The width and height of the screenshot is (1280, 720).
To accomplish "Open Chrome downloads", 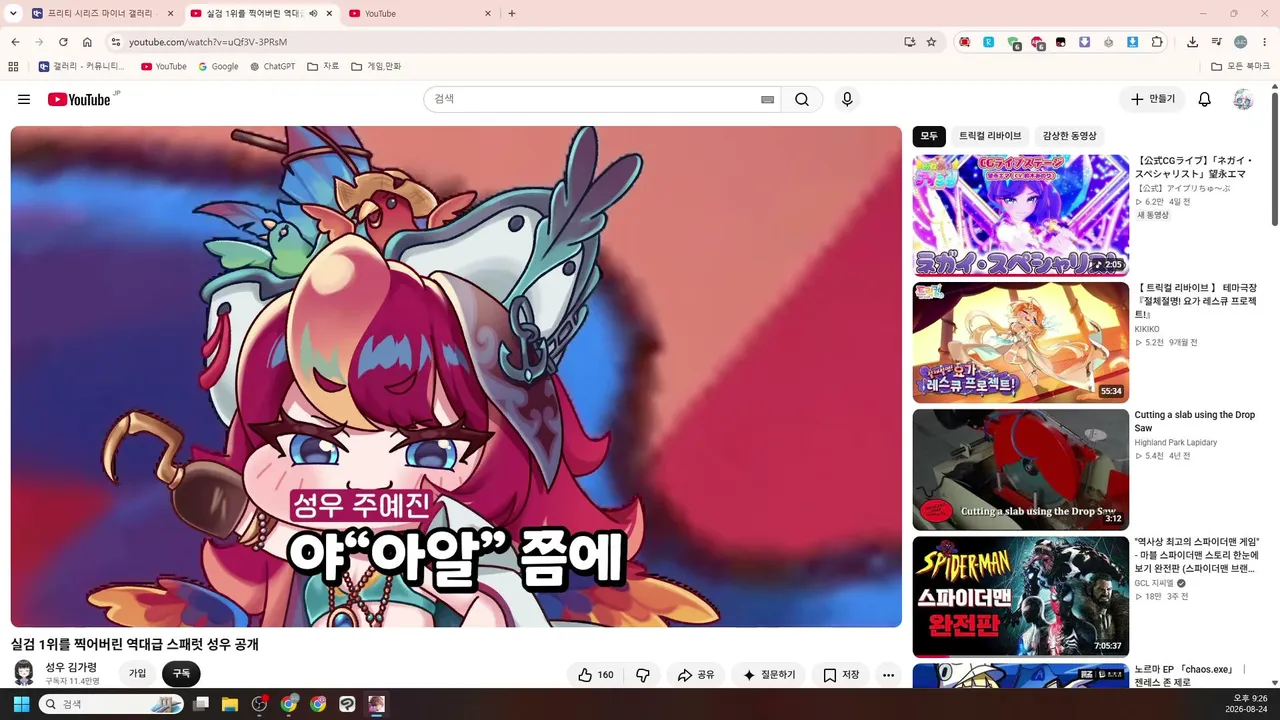I will [1192, 42].
